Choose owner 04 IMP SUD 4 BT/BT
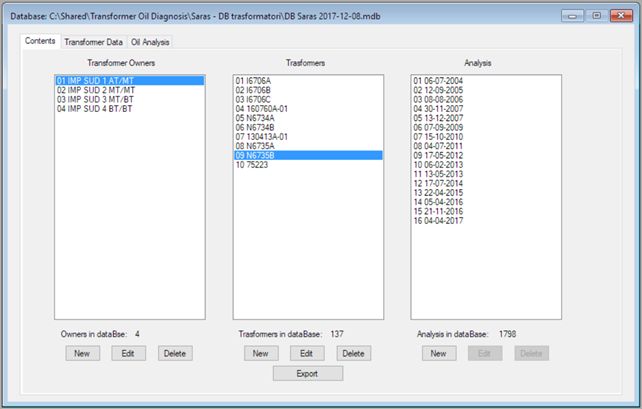 (x=94, y=108)
